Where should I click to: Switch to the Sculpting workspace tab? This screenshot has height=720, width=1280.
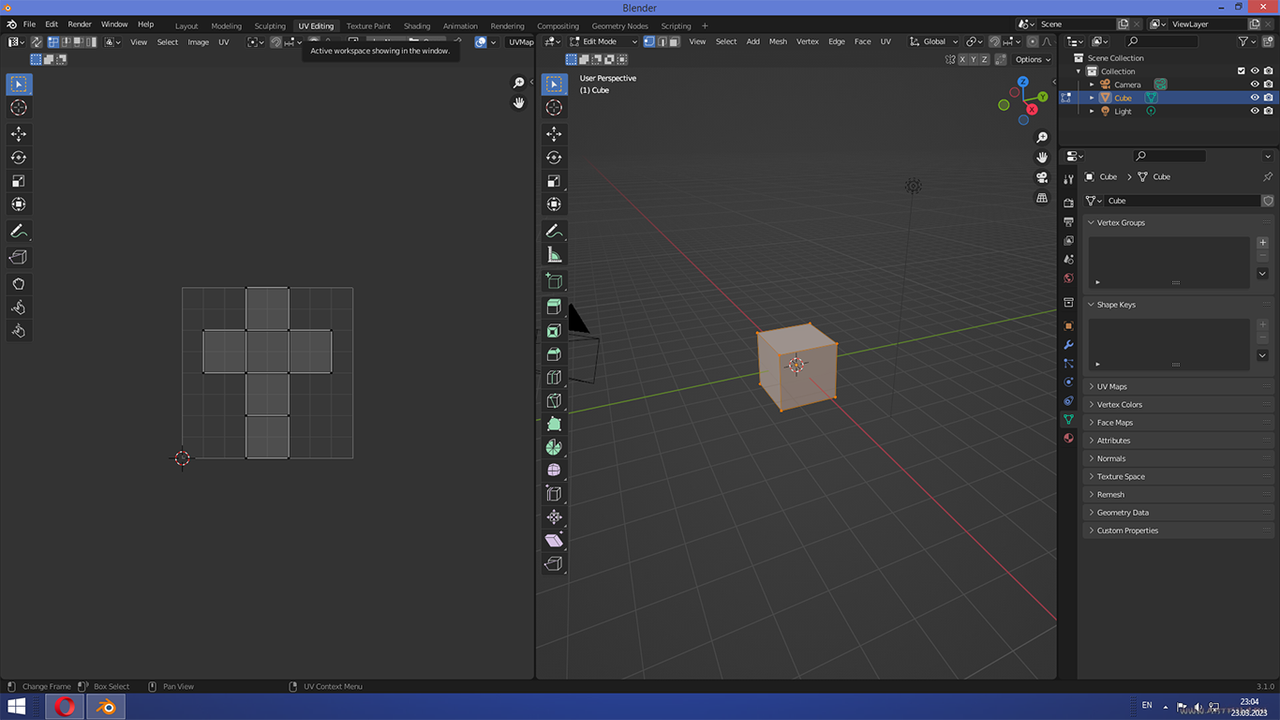pyautogui.click(x=269, y=26)
